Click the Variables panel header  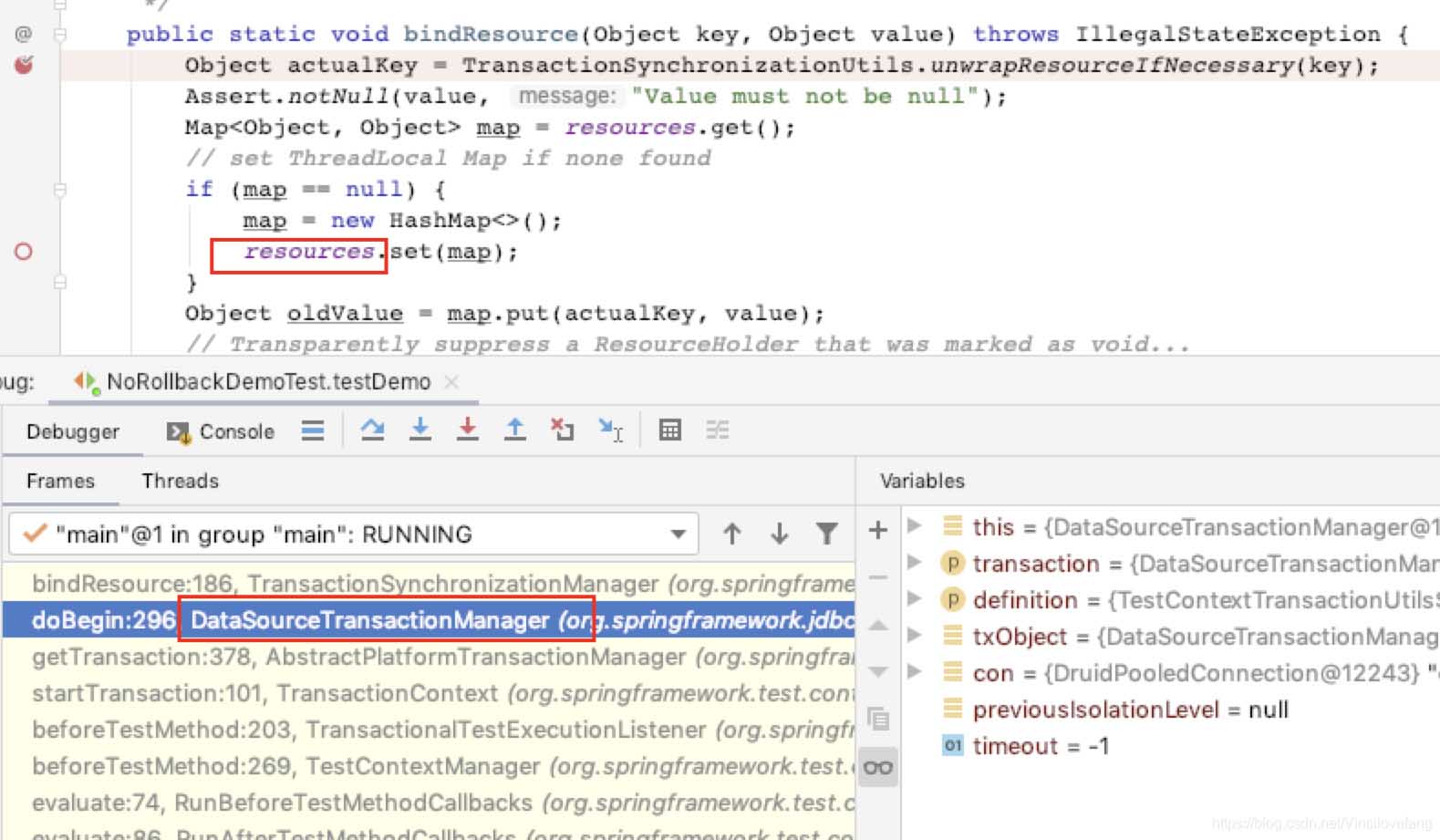pos(922,481)
